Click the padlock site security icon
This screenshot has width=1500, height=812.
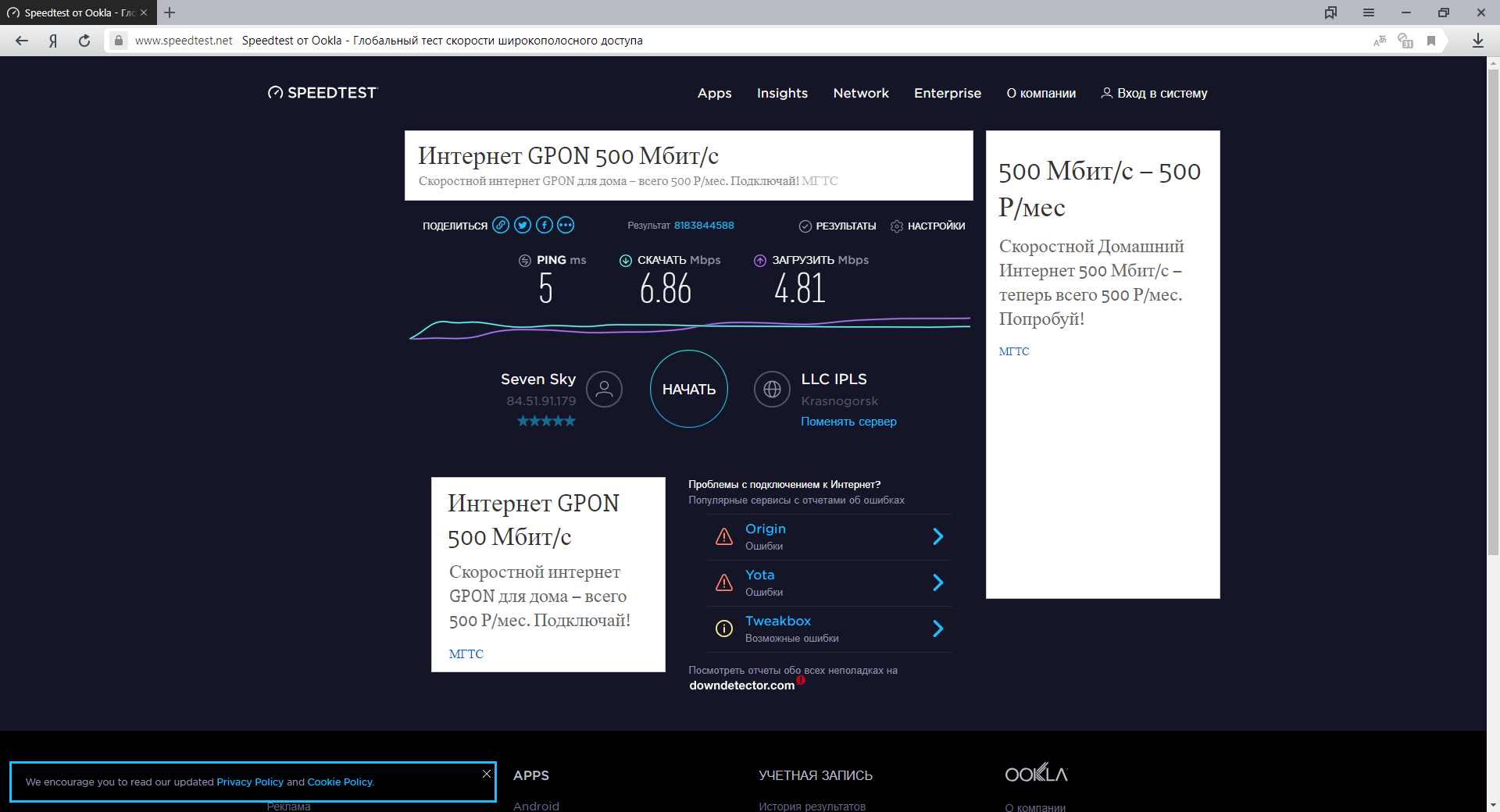pyautogui.click(x=118, y=41)
